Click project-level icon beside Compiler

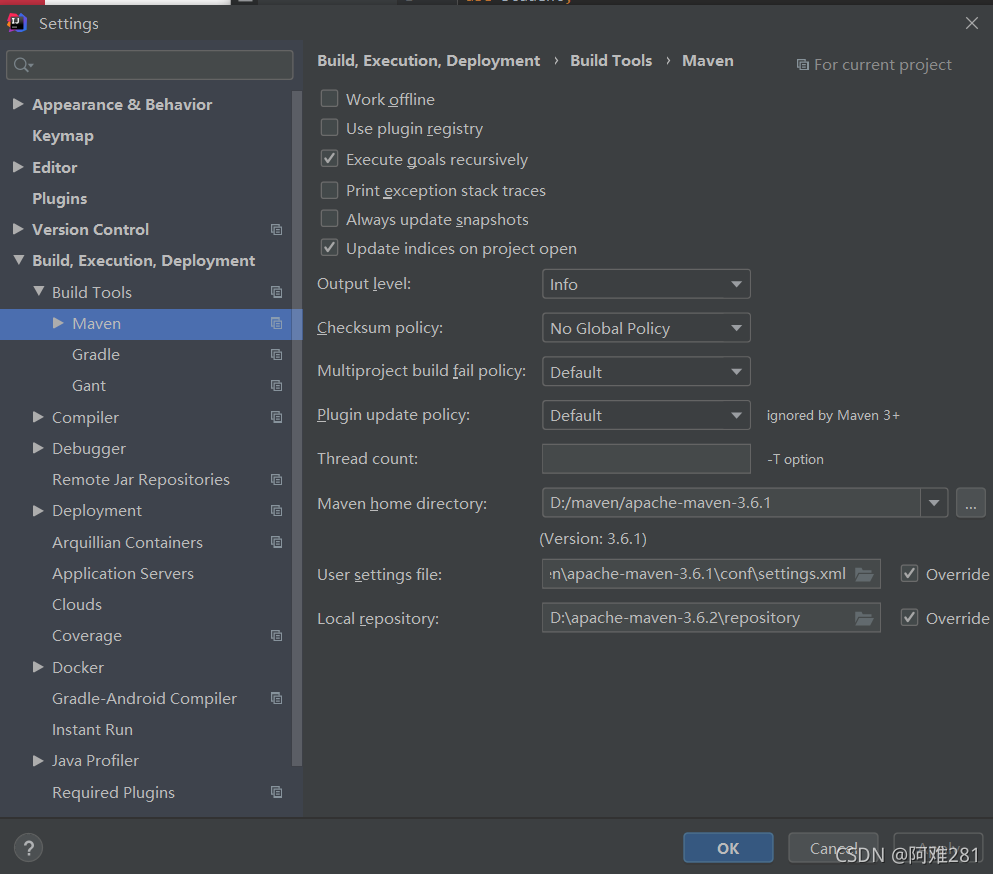click(276, 417)
